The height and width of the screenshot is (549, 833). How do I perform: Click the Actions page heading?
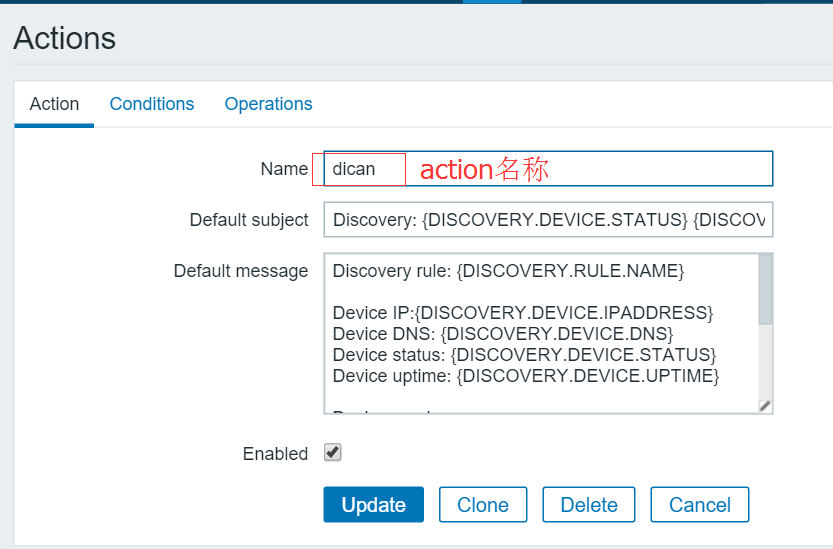pos(65,38)
